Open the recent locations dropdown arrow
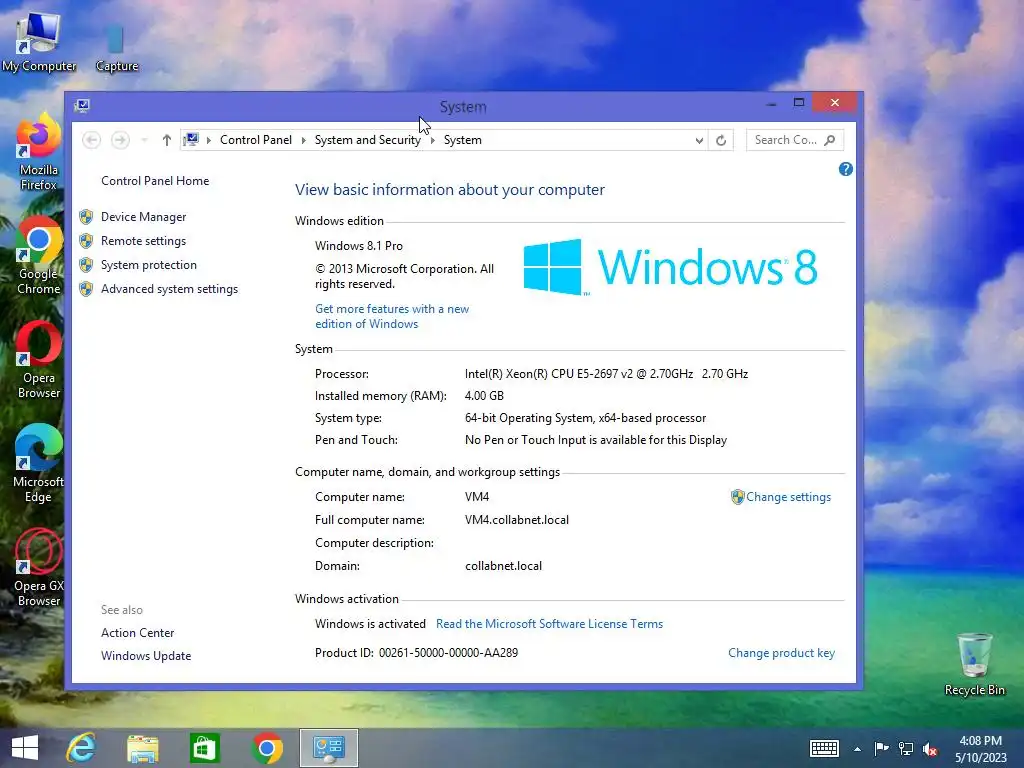Screen dimensions: 1024x768 pos(144,140)
